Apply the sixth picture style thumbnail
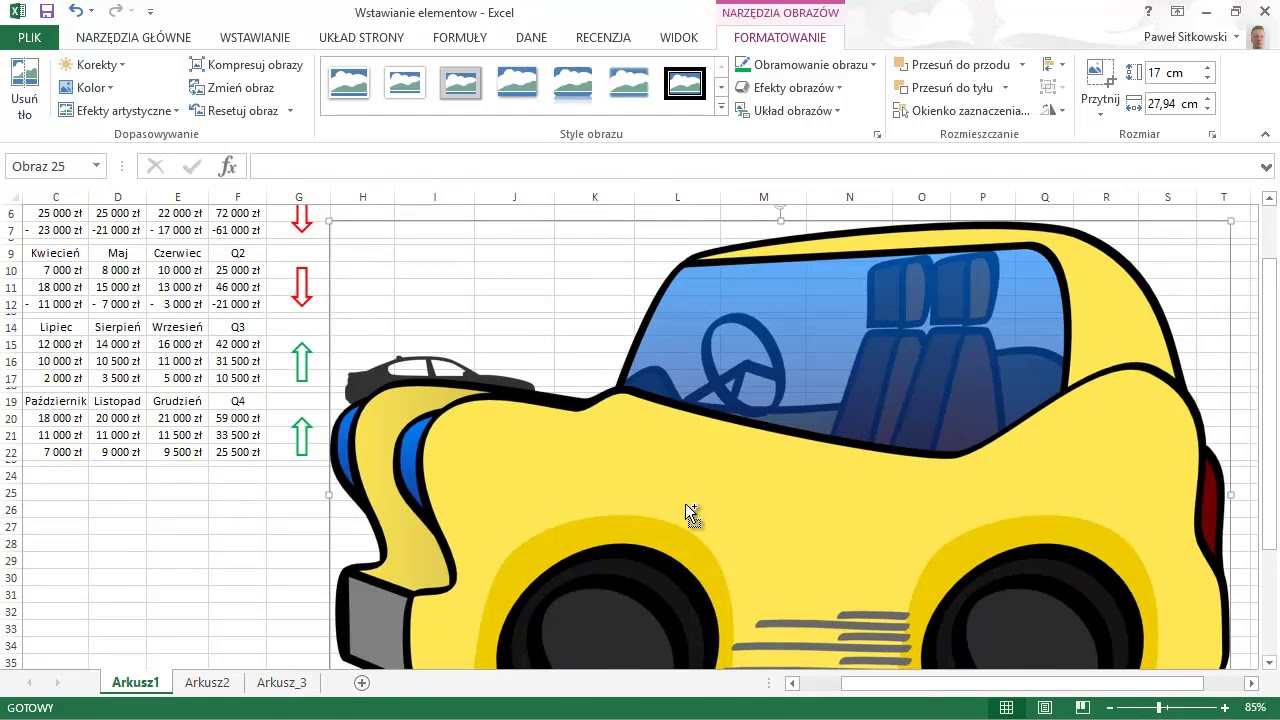Viewport: 1280px width, 720px height. pos(628,83)
